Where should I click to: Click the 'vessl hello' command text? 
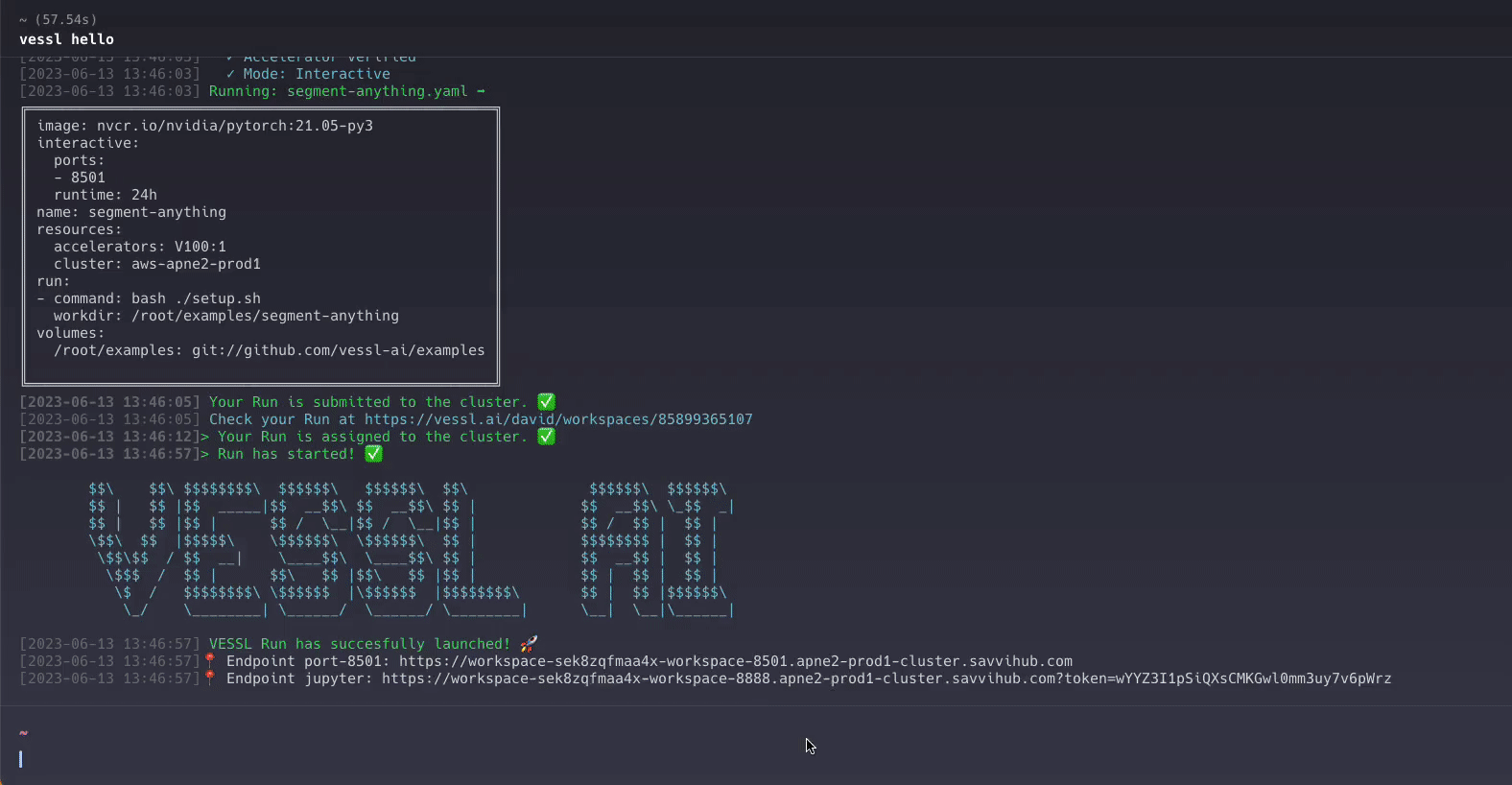pos(66,39)
